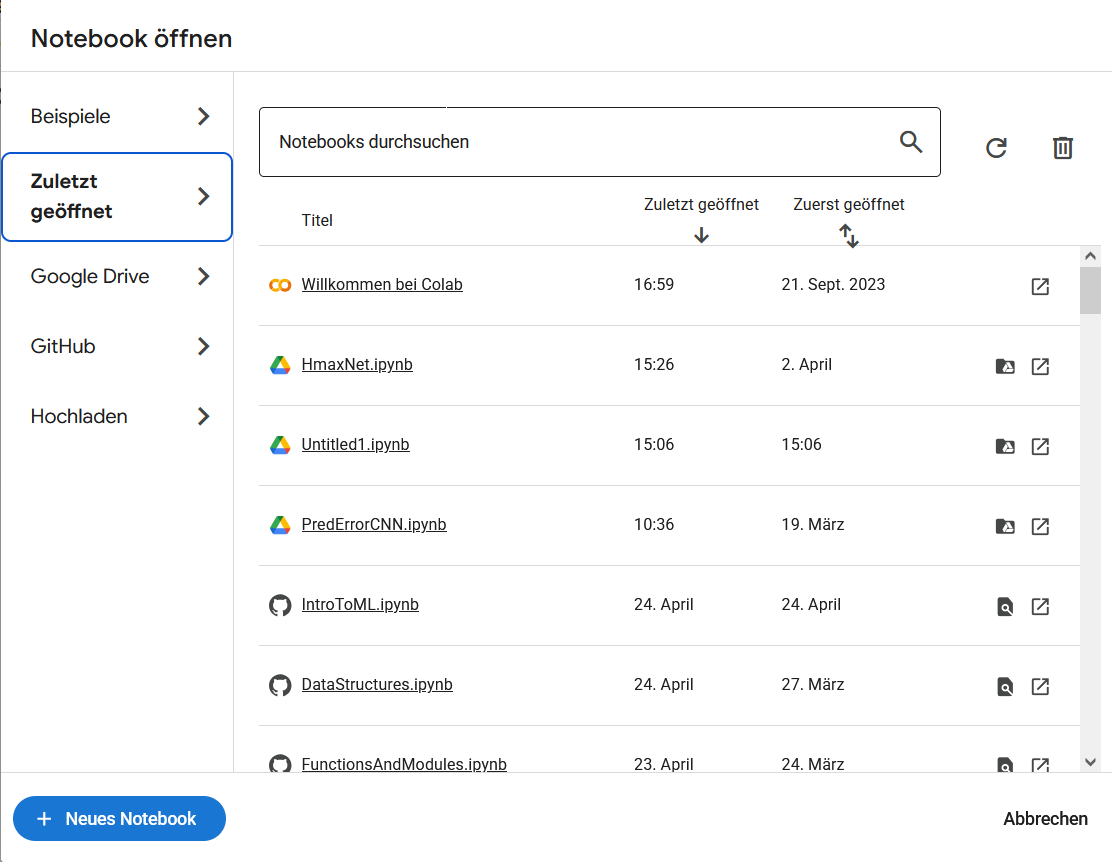Click 23. April in FunctionsAndModules row
This screenshot has height=862, width=1112.
point(663,764)
